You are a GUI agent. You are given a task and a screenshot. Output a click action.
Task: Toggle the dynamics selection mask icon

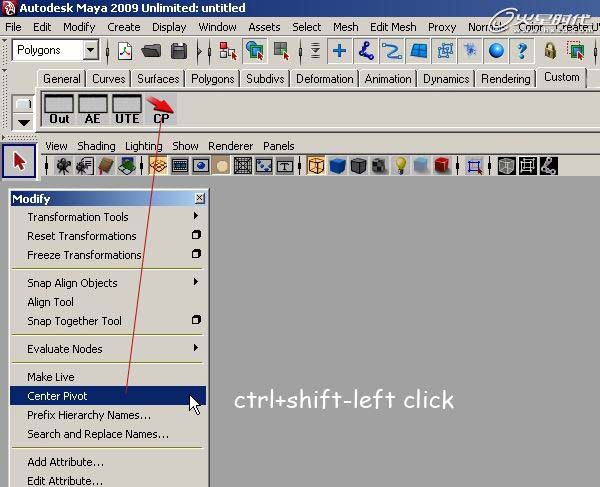[470, 51]
